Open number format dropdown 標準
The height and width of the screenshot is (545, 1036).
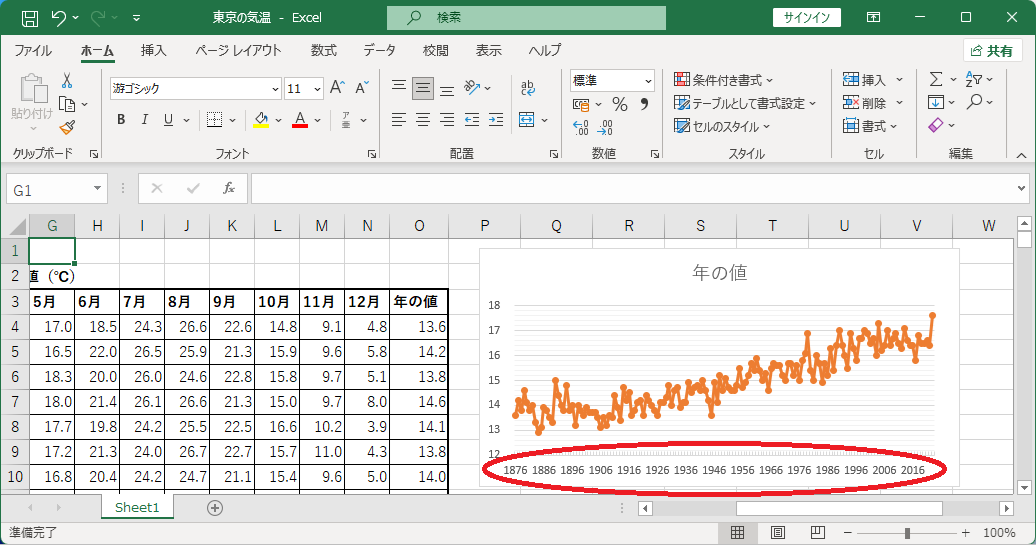tap(648, 81)
